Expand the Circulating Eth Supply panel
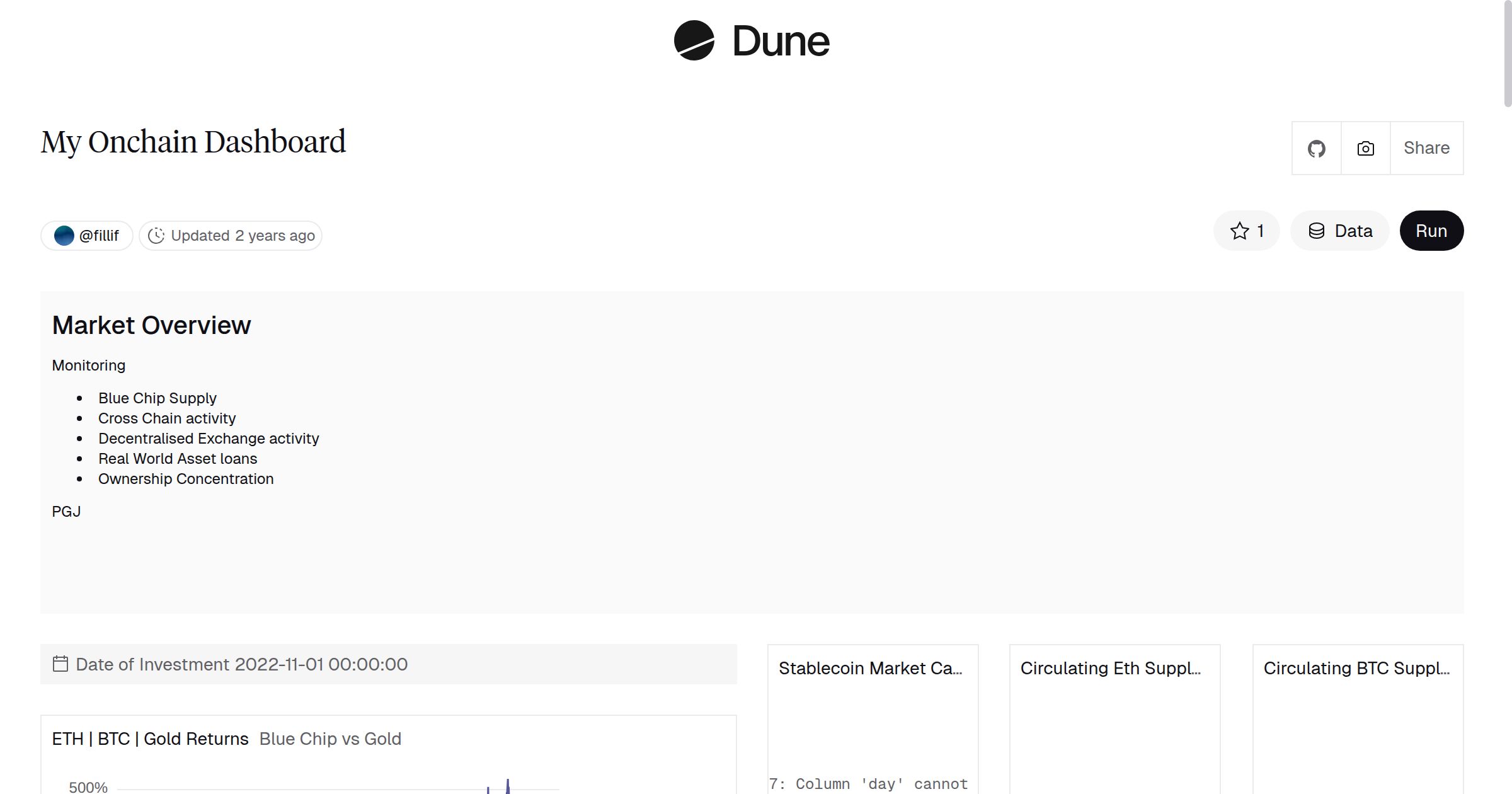 (1112, 668)
